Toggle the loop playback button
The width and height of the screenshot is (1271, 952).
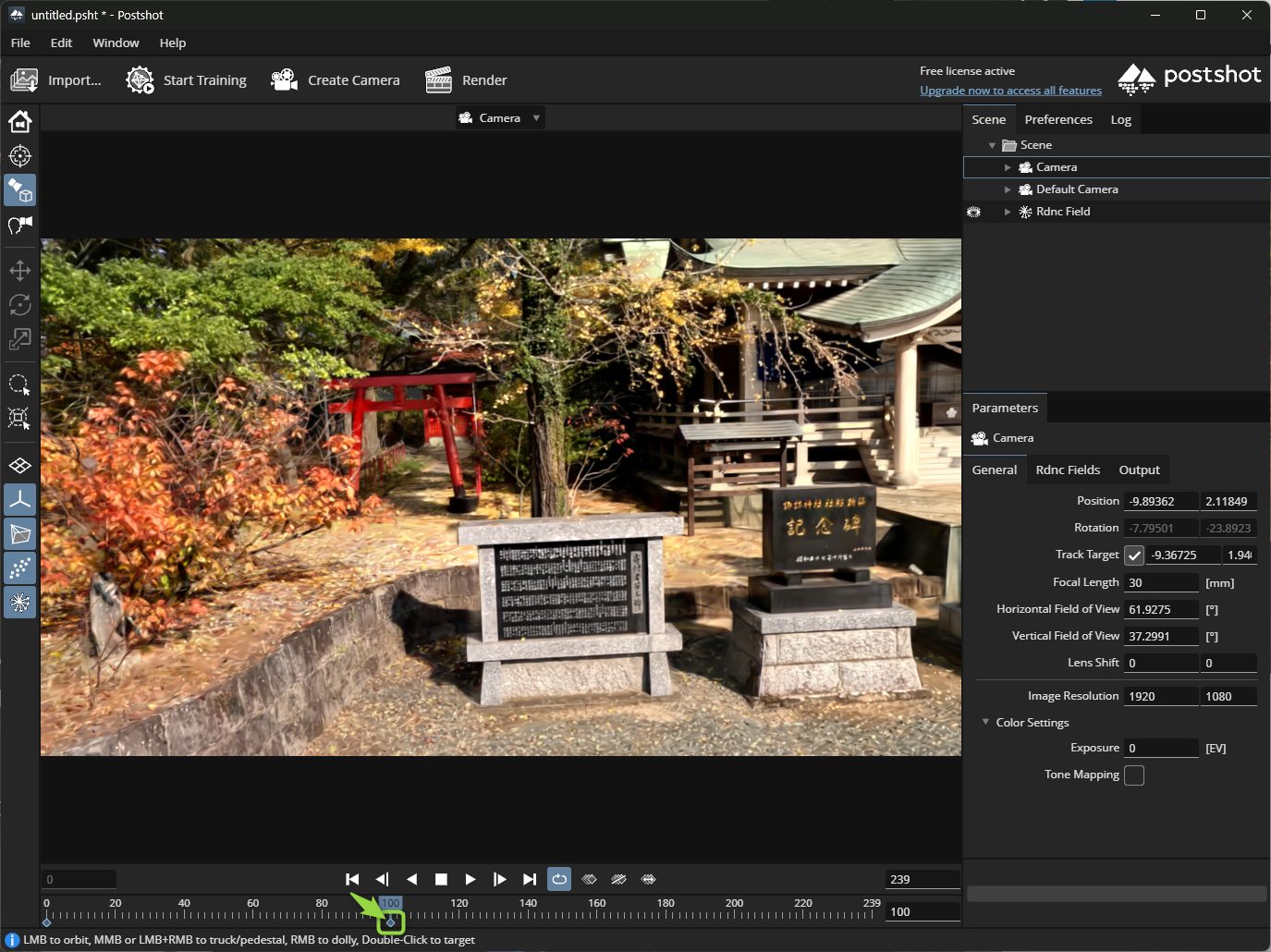pyautogui.click(x=559, y=879)
